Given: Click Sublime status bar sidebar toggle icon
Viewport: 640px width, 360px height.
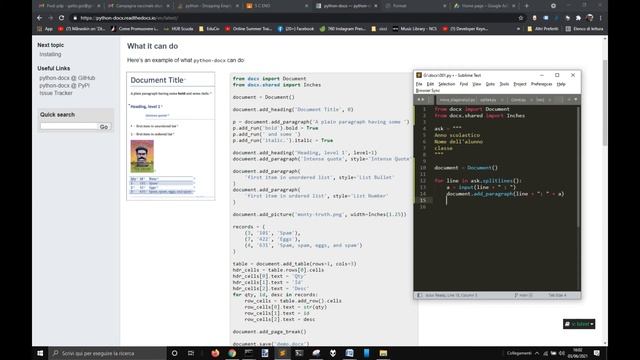Looking at the screenshot, I should [420, 295].
